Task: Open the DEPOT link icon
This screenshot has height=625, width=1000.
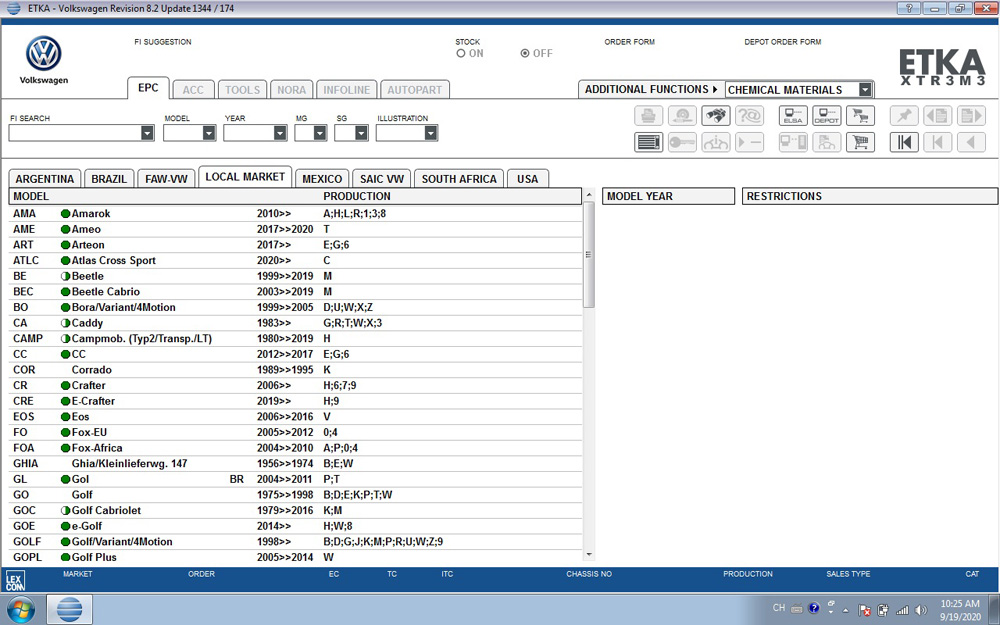Action: pyautogui.click(x=827, y=116)
